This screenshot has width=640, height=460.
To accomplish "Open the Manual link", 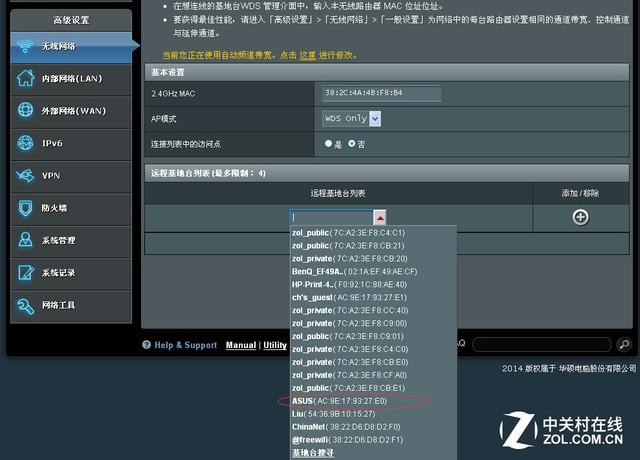I will point(241,345).
